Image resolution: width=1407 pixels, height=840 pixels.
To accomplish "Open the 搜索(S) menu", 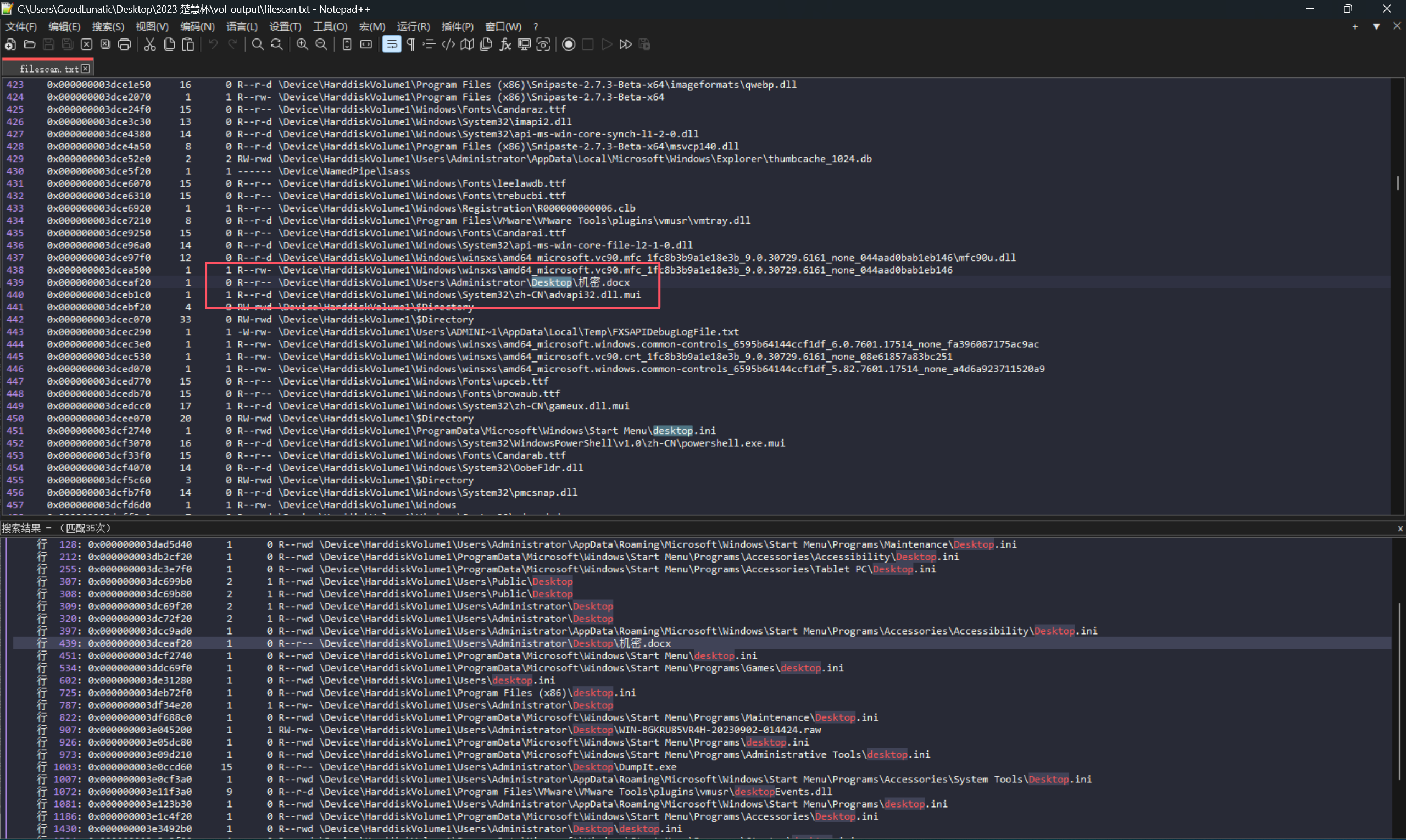I will pyautogui.click(x=108, y=26).
